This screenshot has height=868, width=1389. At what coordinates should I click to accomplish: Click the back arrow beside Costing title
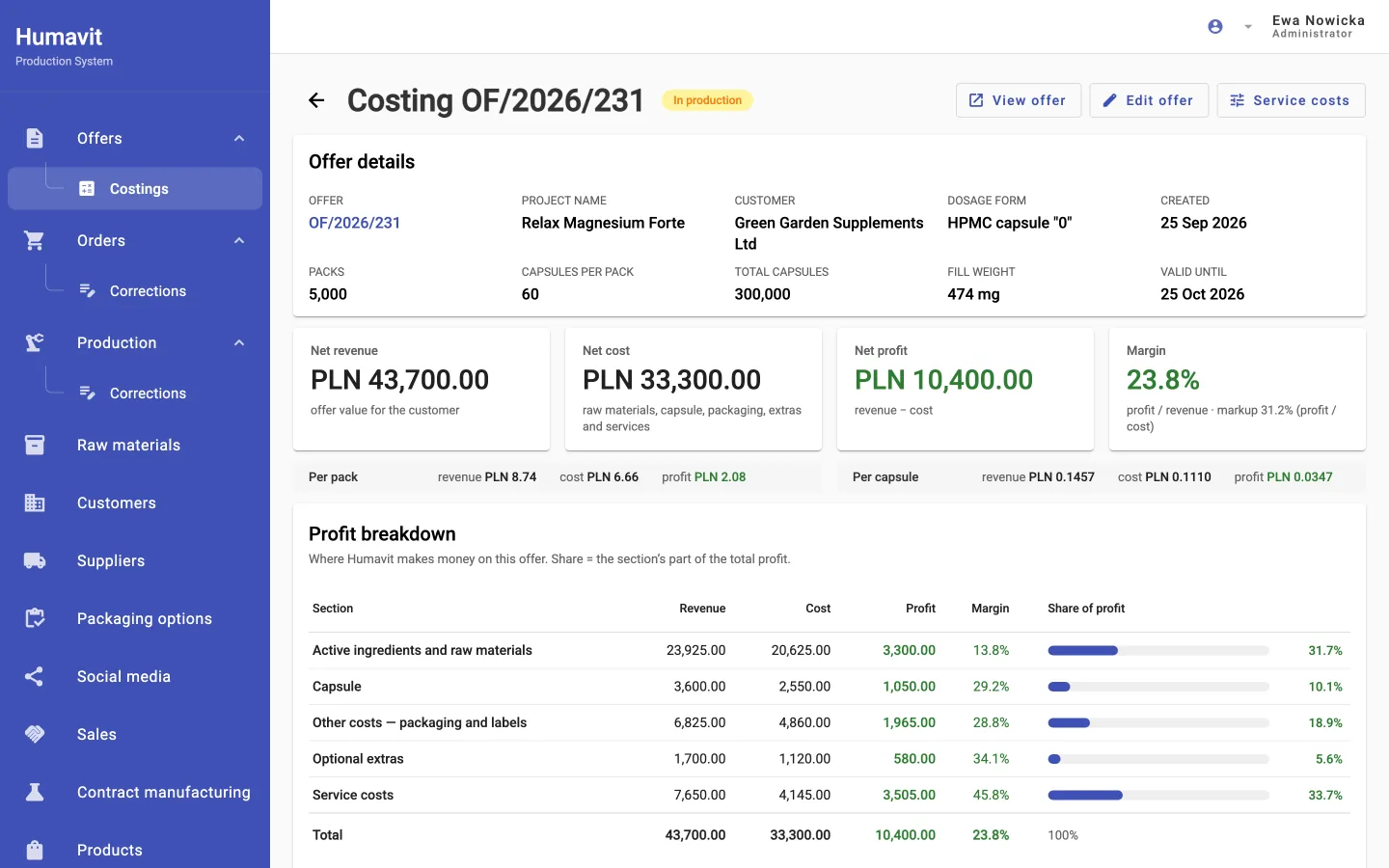point(316,100)
